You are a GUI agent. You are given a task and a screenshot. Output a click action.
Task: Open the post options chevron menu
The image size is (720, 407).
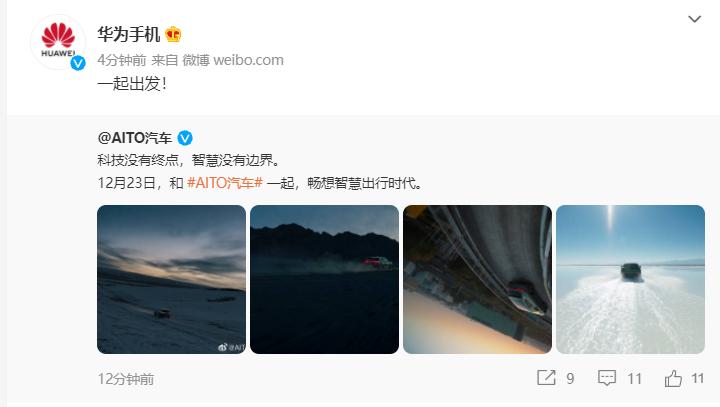694,19
